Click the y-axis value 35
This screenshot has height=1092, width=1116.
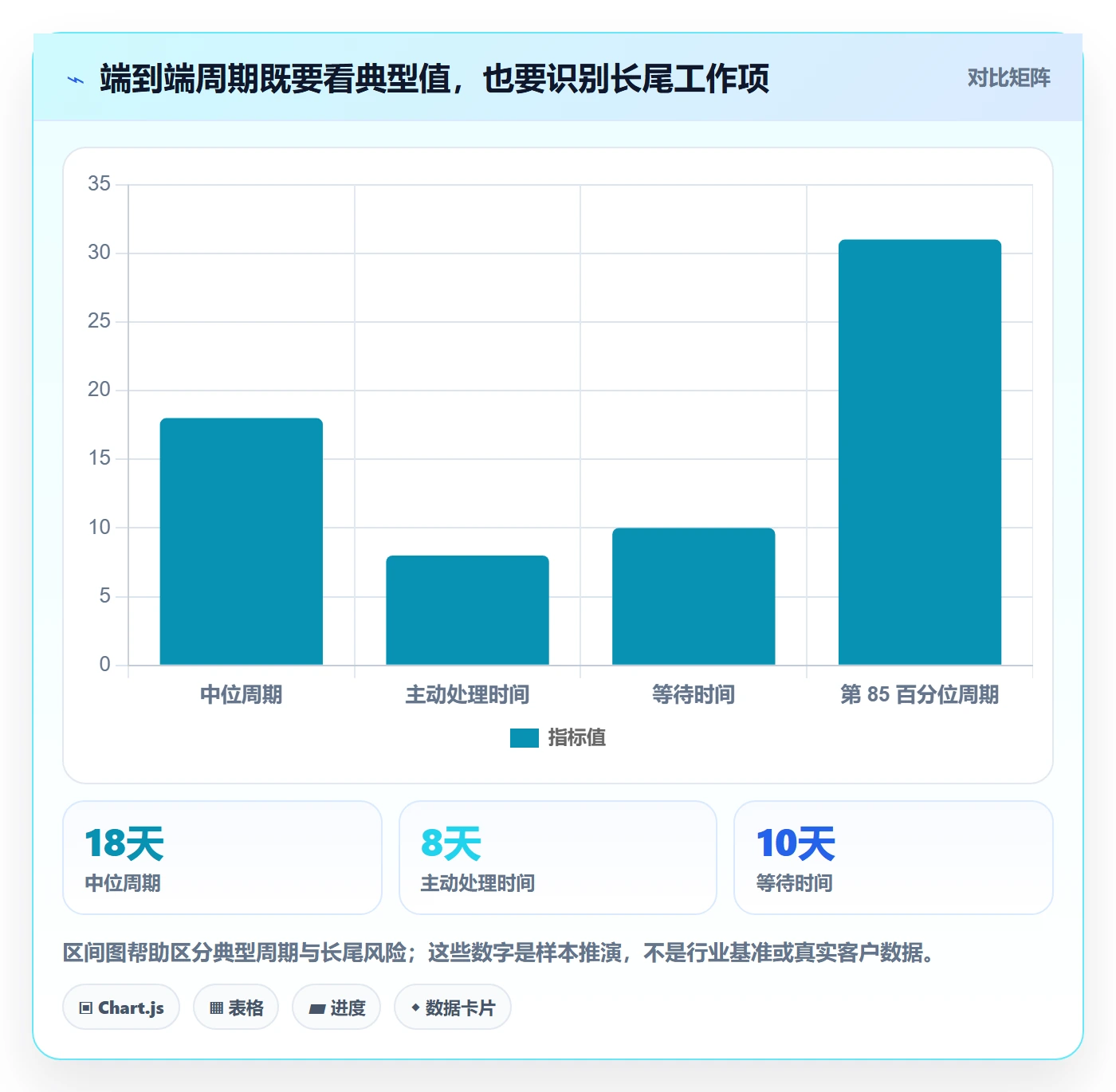(x=100, y=184)
